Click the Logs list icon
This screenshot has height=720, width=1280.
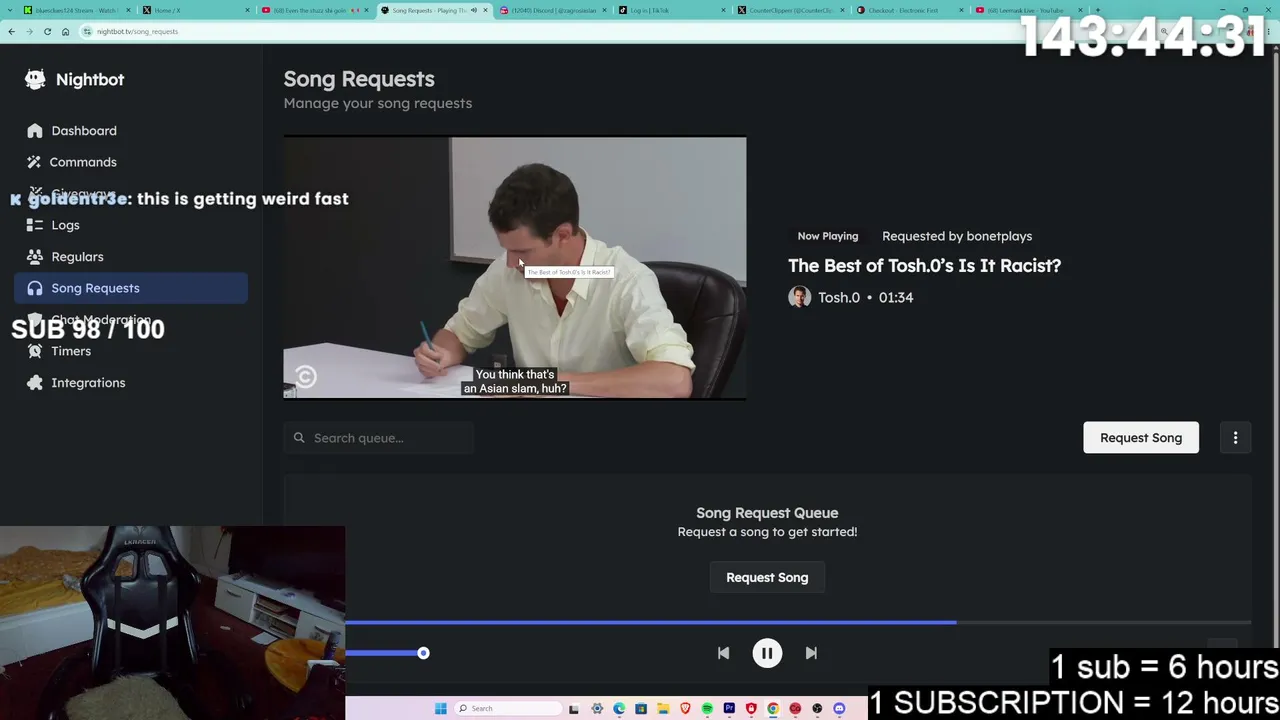pyautogui.click(x=35, y=225)
